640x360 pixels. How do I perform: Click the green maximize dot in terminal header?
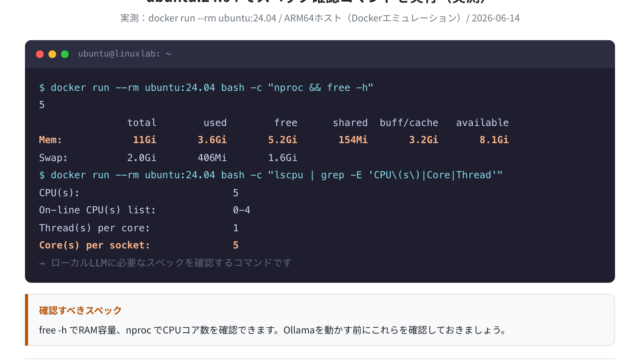pos(65,54)
